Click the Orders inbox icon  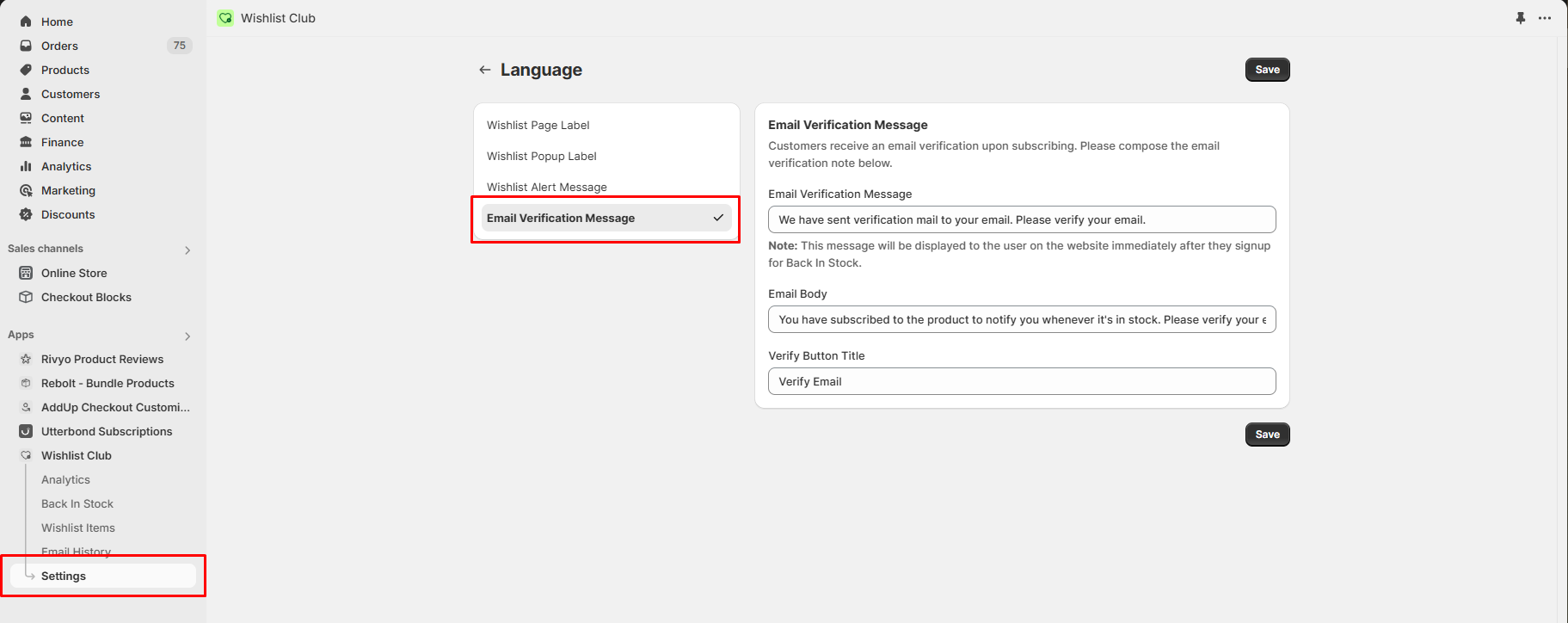(x=26, y=46)
